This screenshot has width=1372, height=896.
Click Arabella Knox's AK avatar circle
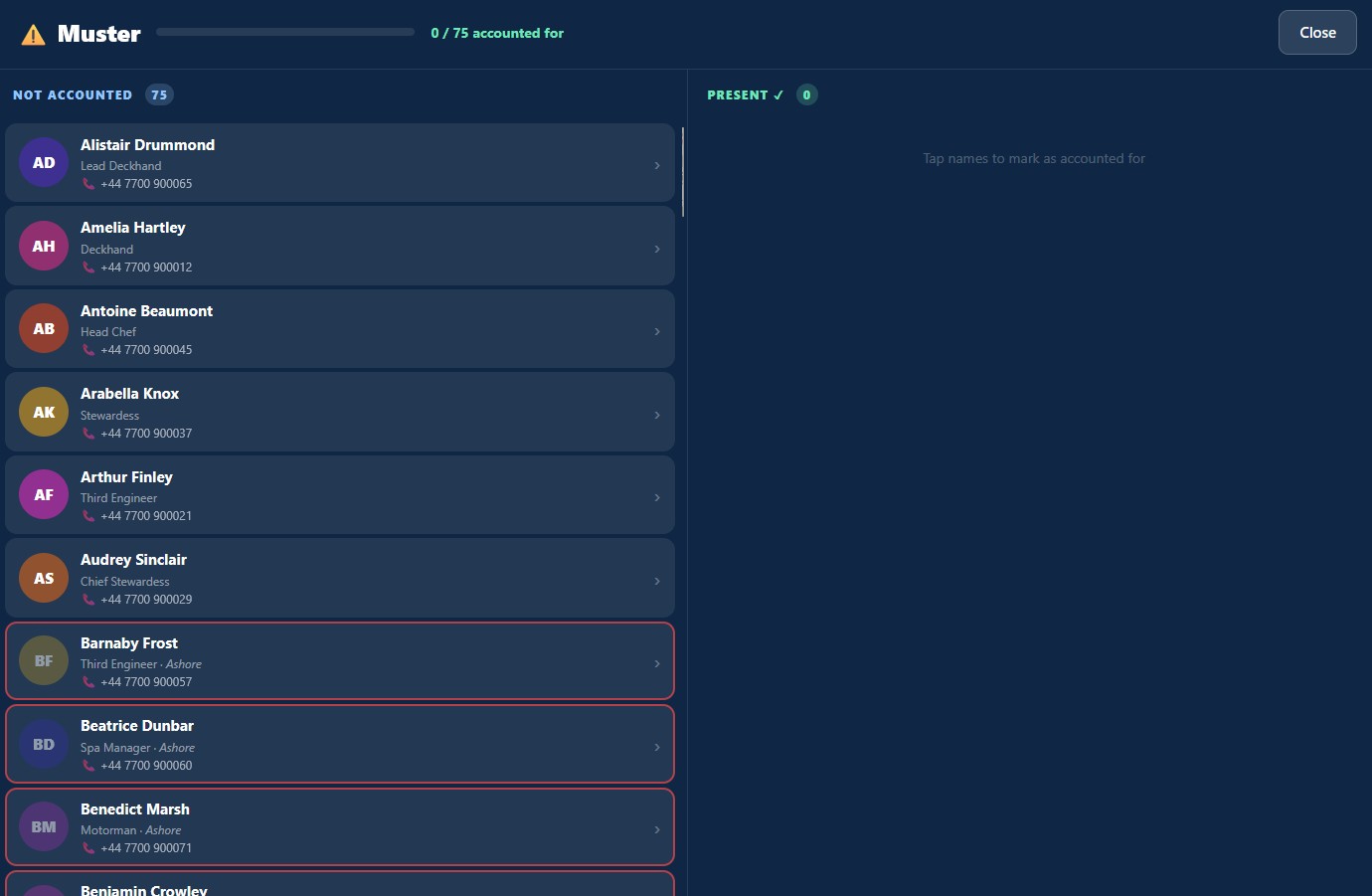[x=44, y=412]
